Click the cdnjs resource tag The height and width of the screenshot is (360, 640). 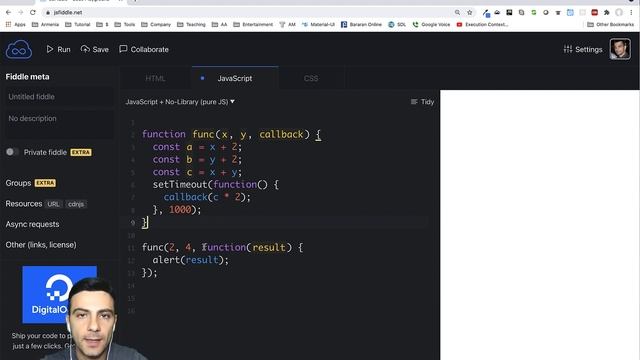point(76,204)
